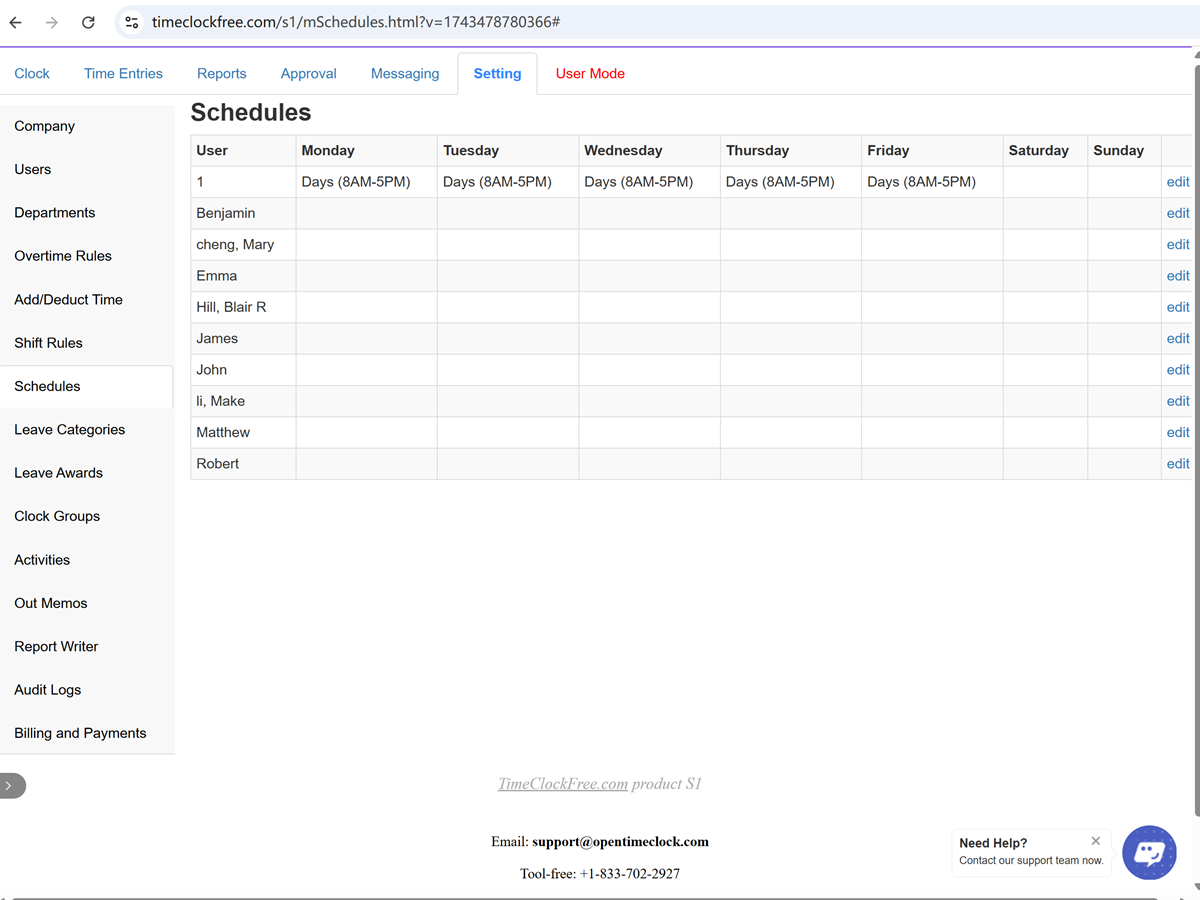Image resolution: width=1200 pixels, height=900 pixels.
Task: Click the Thursday Days (8AM-5PM) cell
Action: pyautogui.click(x=791, y=182)
